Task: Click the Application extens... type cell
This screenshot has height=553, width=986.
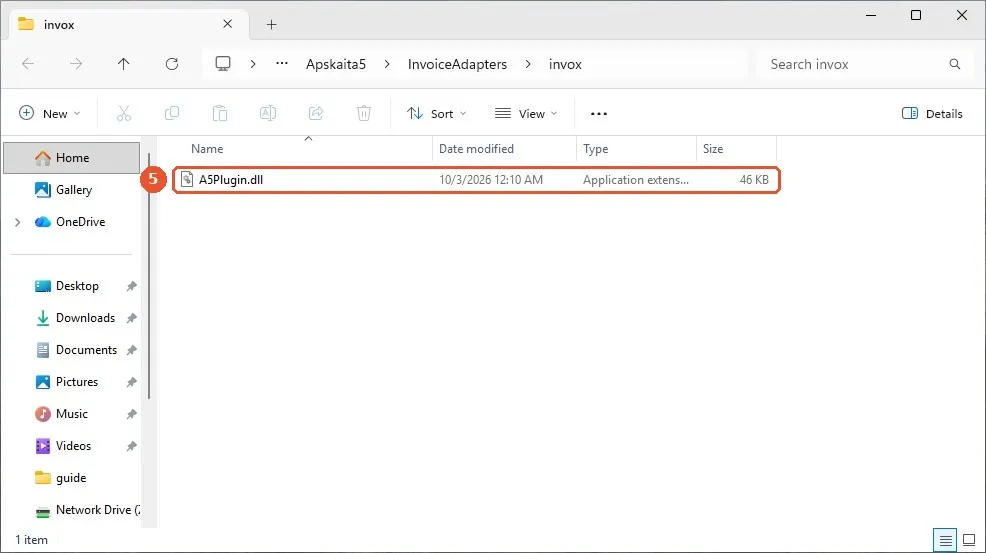Action: click(x=635, y=180)
